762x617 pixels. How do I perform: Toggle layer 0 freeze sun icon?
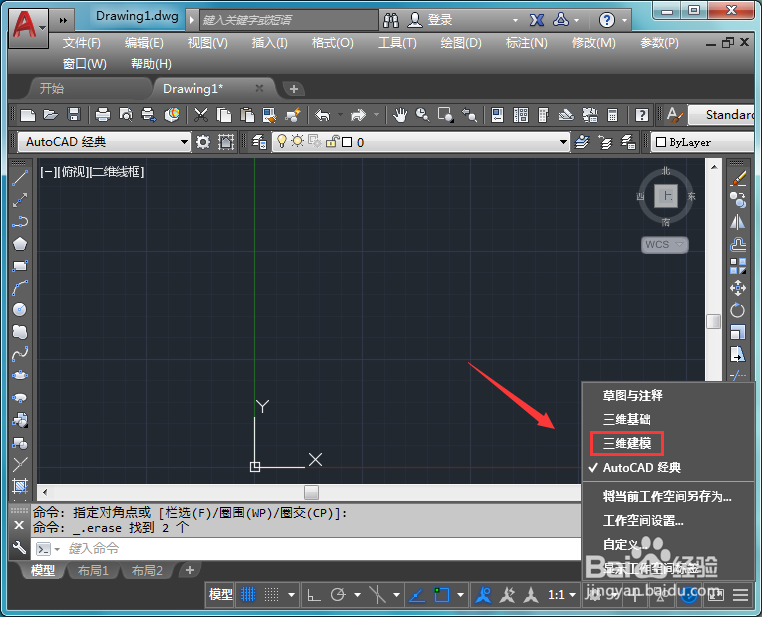pyautogui.click(x=297, y=141)
